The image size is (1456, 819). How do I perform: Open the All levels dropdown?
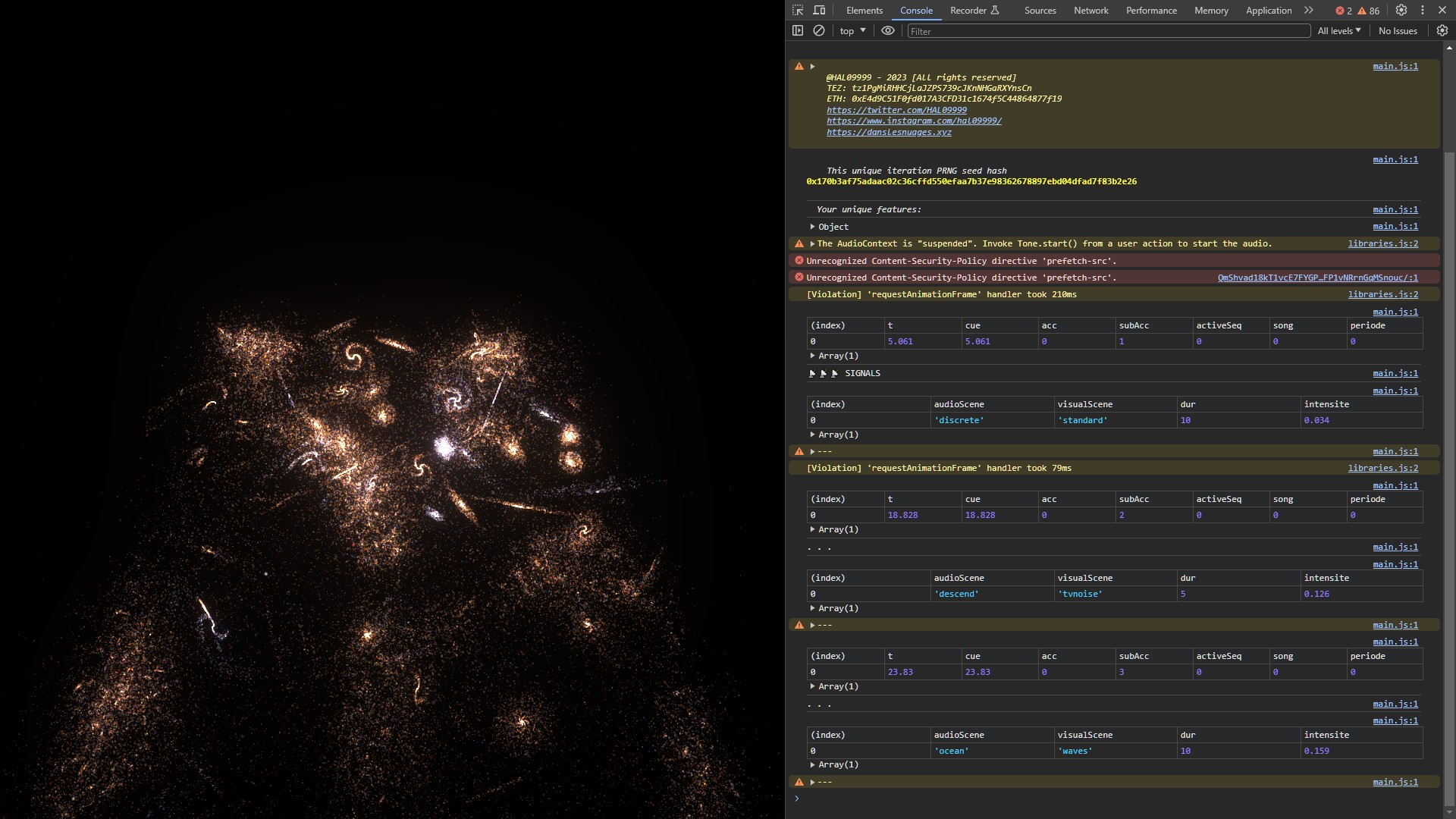[1338, 31]
